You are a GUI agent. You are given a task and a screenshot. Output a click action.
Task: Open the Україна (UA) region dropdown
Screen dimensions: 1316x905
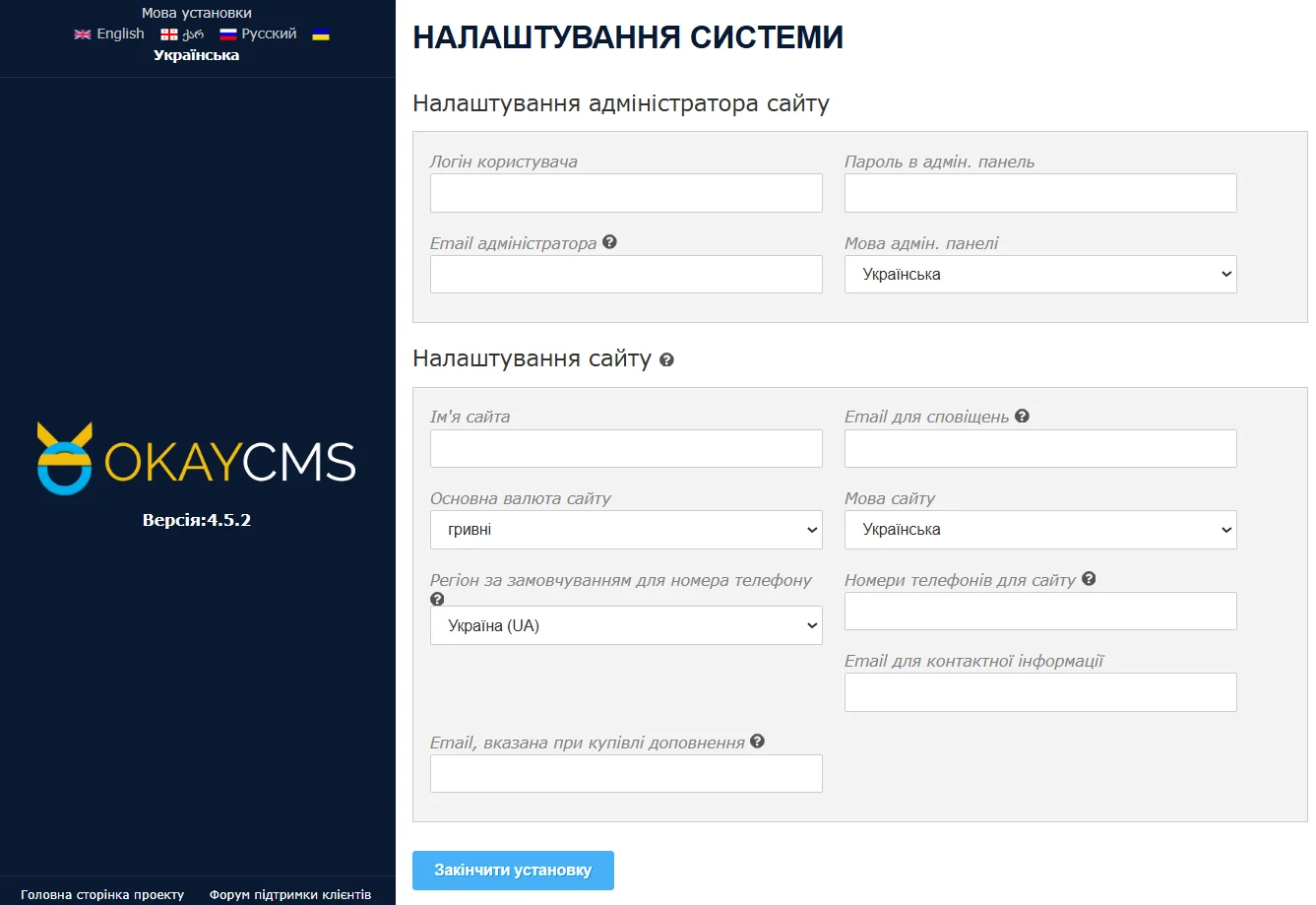[626, 625]
